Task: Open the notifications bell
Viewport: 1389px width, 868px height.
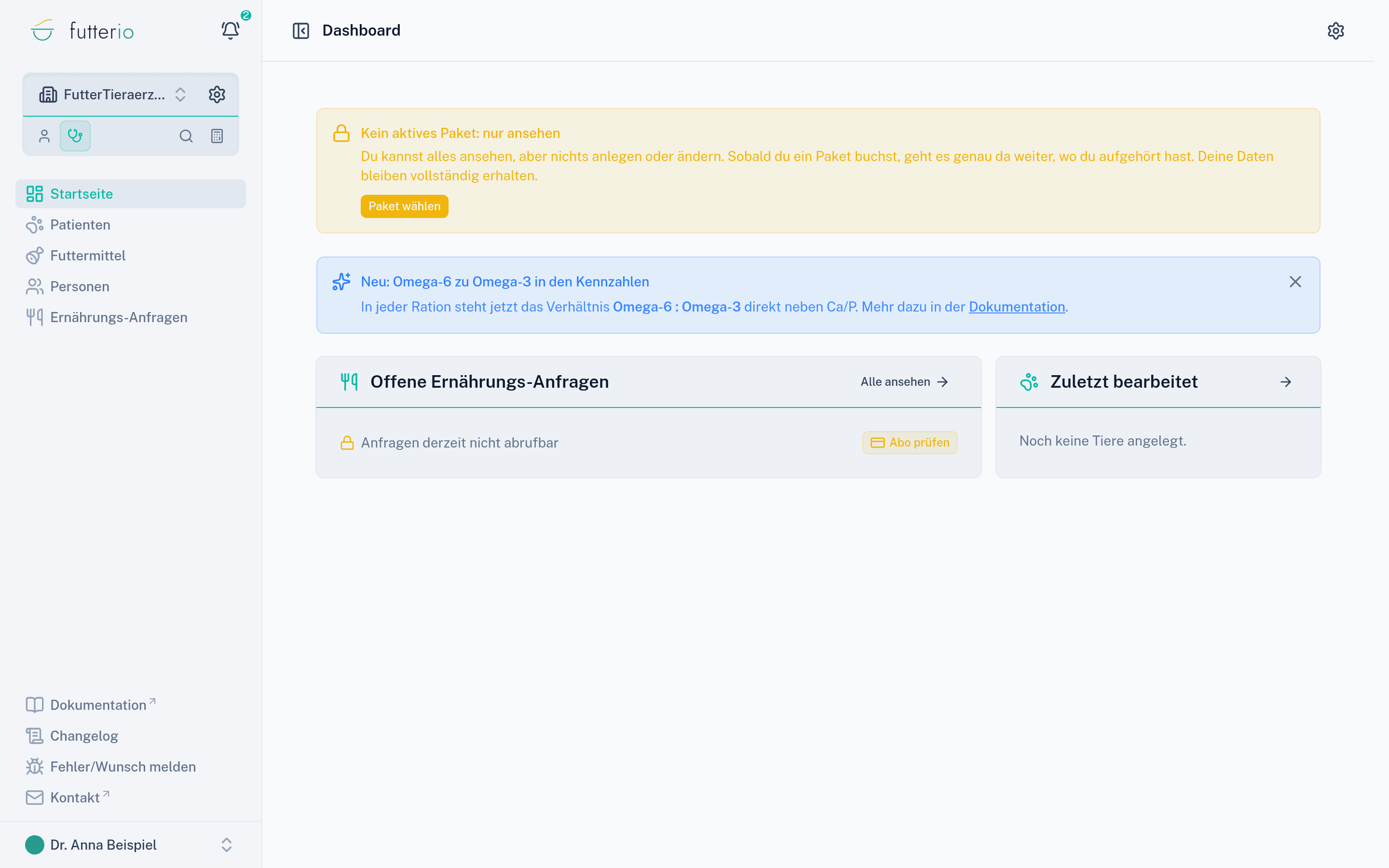Action: 230,30
